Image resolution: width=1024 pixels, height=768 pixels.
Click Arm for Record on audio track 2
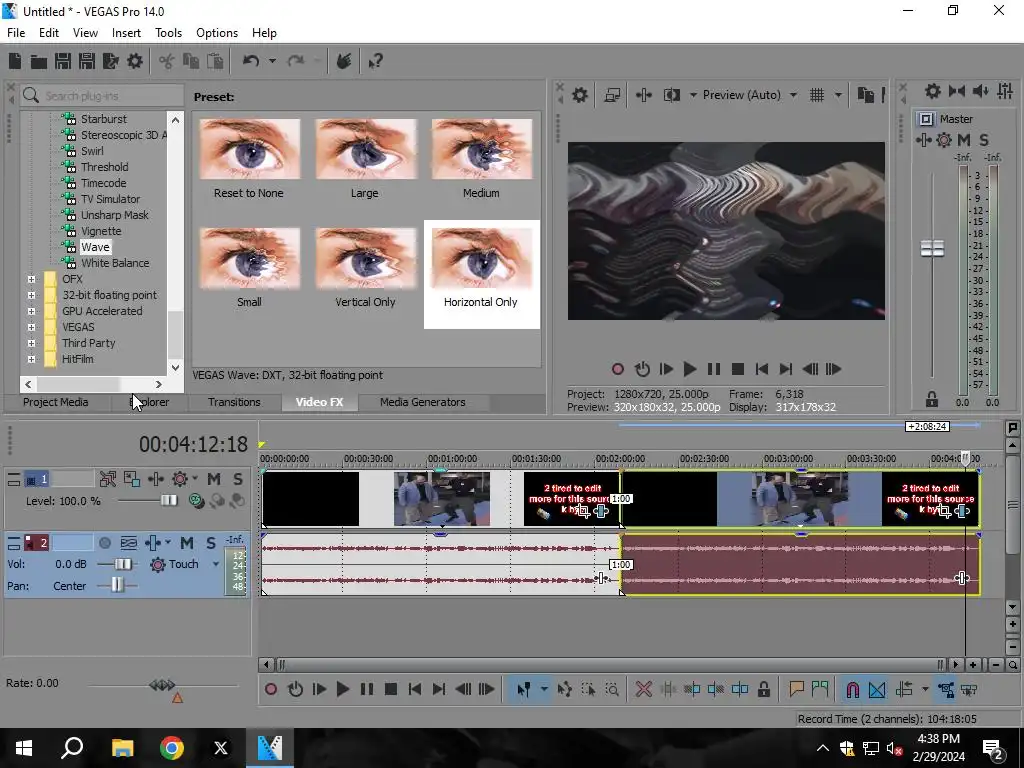tap(104, 543)
